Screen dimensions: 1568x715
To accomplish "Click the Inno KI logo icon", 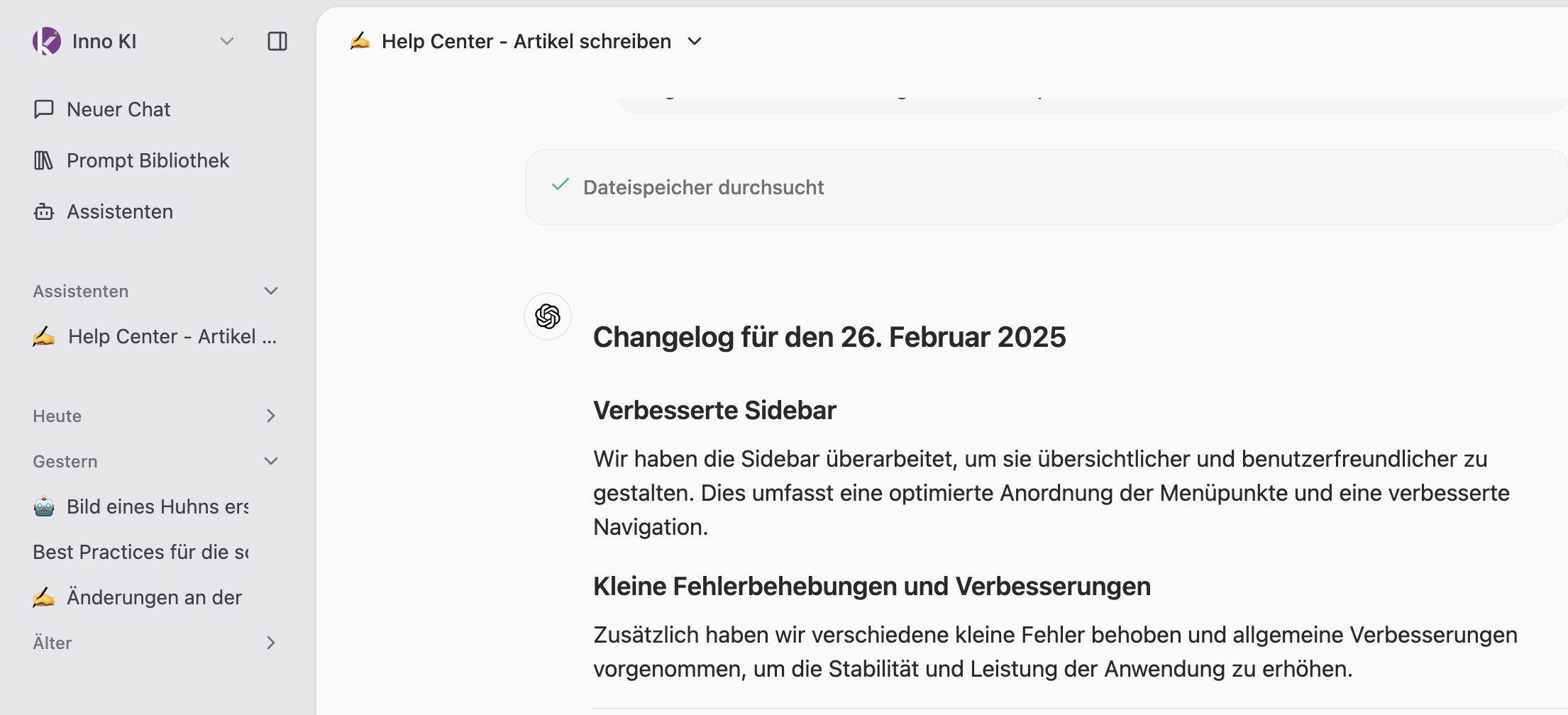I will (47, 41).
